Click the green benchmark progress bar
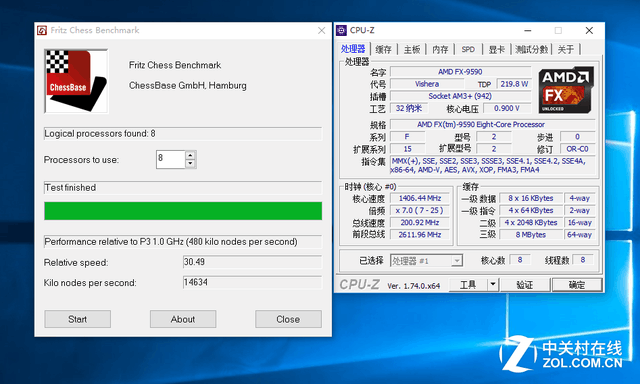 tap(183, 211)
